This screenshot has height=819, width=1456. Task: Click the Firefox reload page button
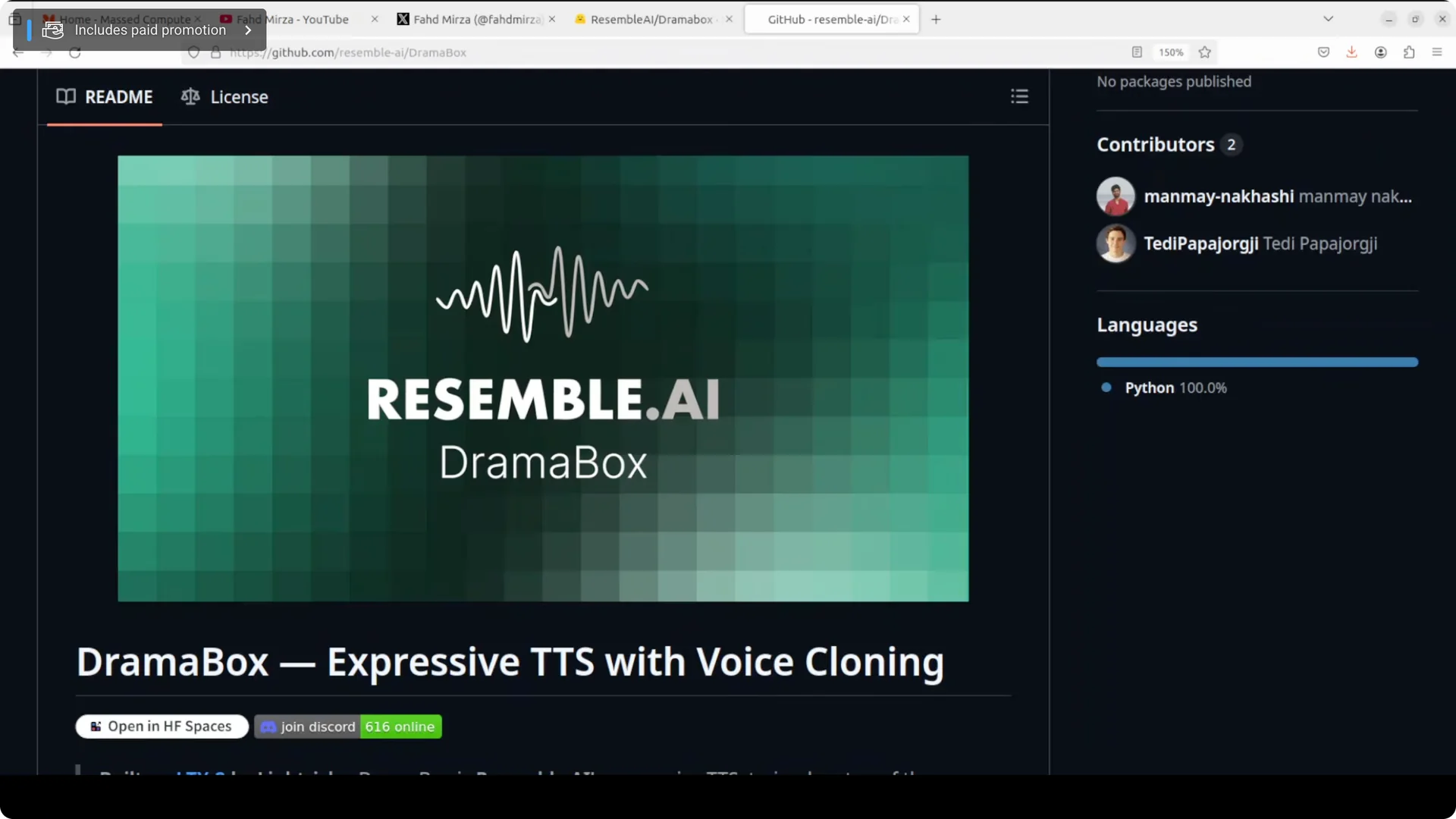point(74,52)
